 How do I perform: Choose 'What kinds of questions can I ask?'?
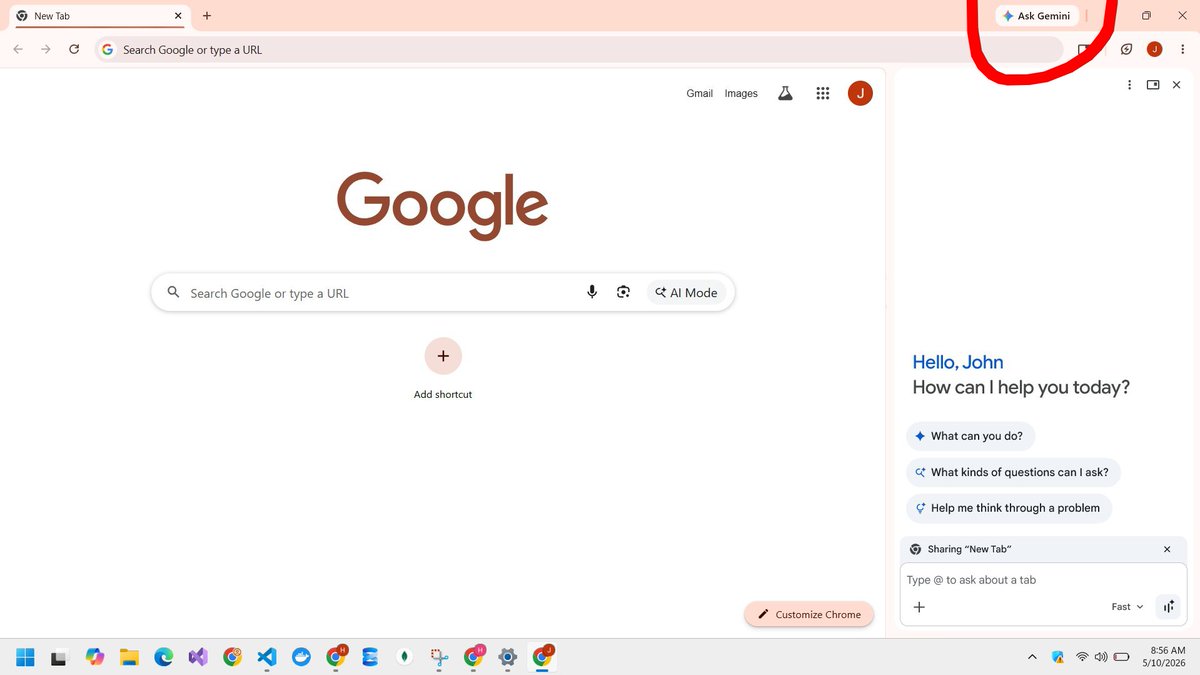click(1014, 472)
